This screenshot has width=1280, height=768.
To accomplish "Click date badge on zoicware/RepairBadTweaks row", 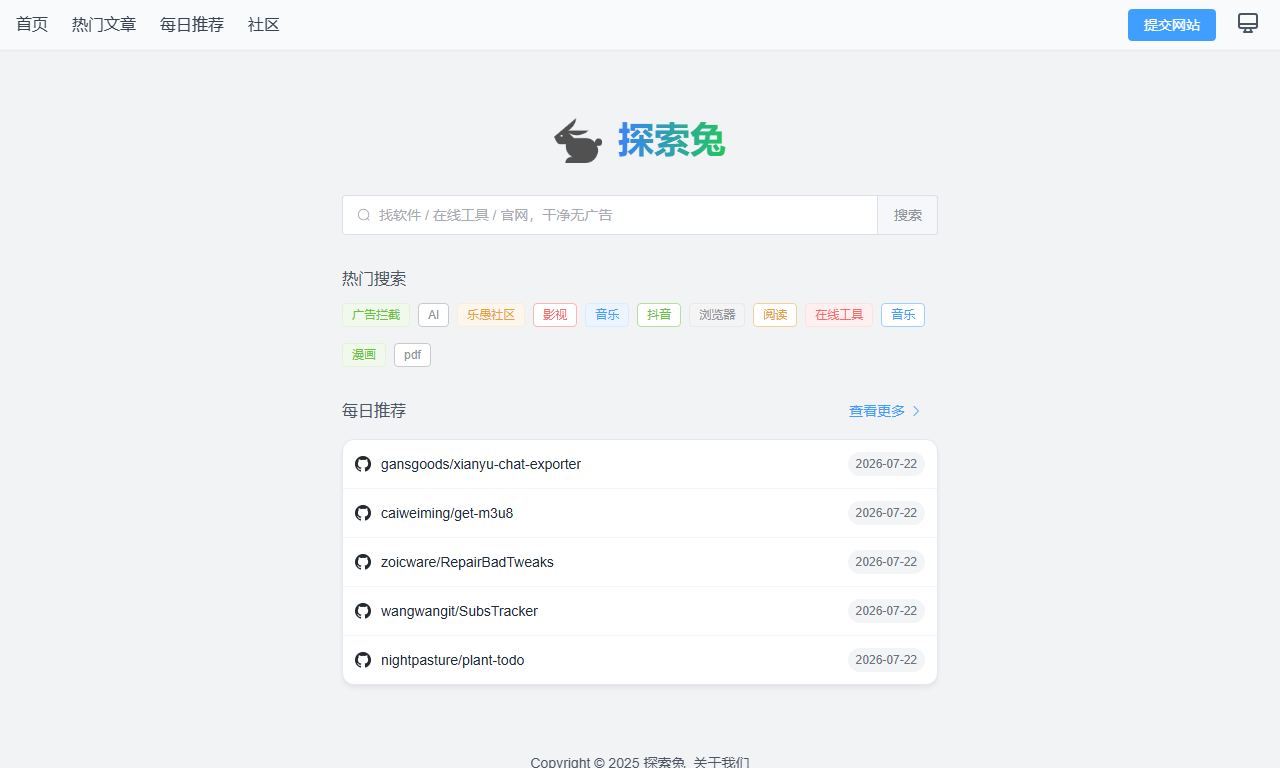I will 886,562.
